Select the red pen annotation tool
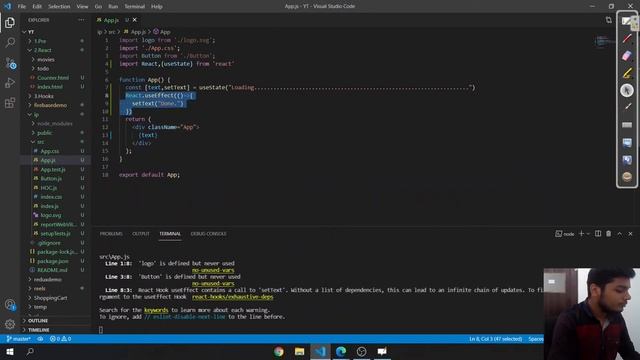This screenshot has width=640, height=360. (x=627, y=38)
